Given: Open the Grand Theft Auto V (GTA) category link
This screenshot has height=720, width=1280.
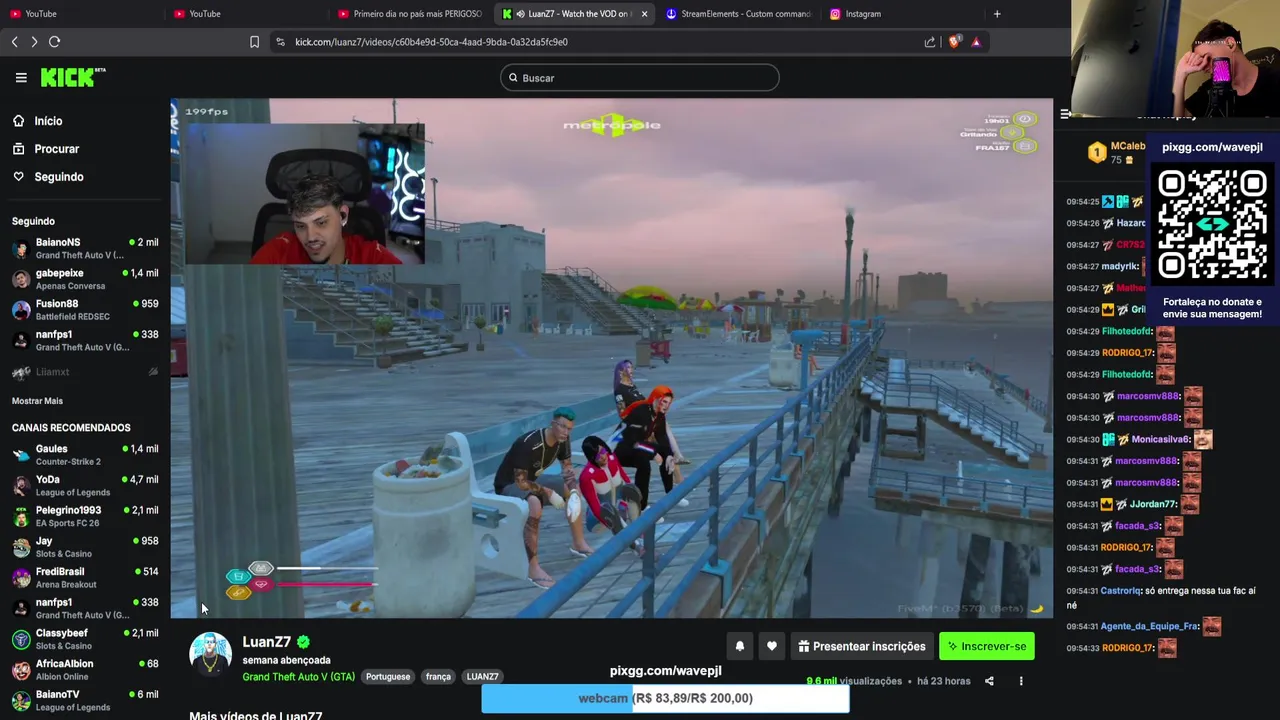Looking at the screenshot, I should [x=298, y=677].
